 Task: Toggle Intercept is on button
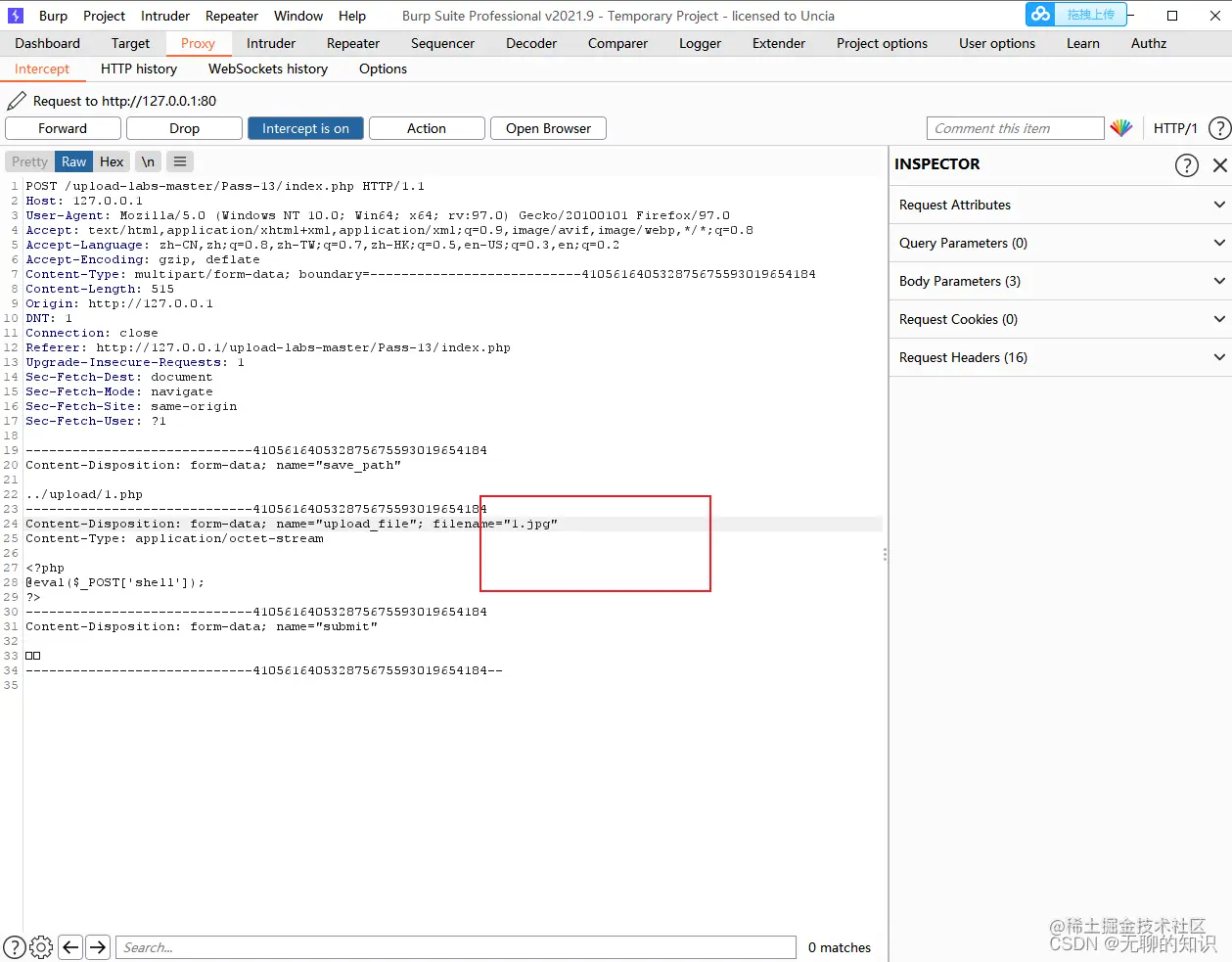(x=305, y=128)
